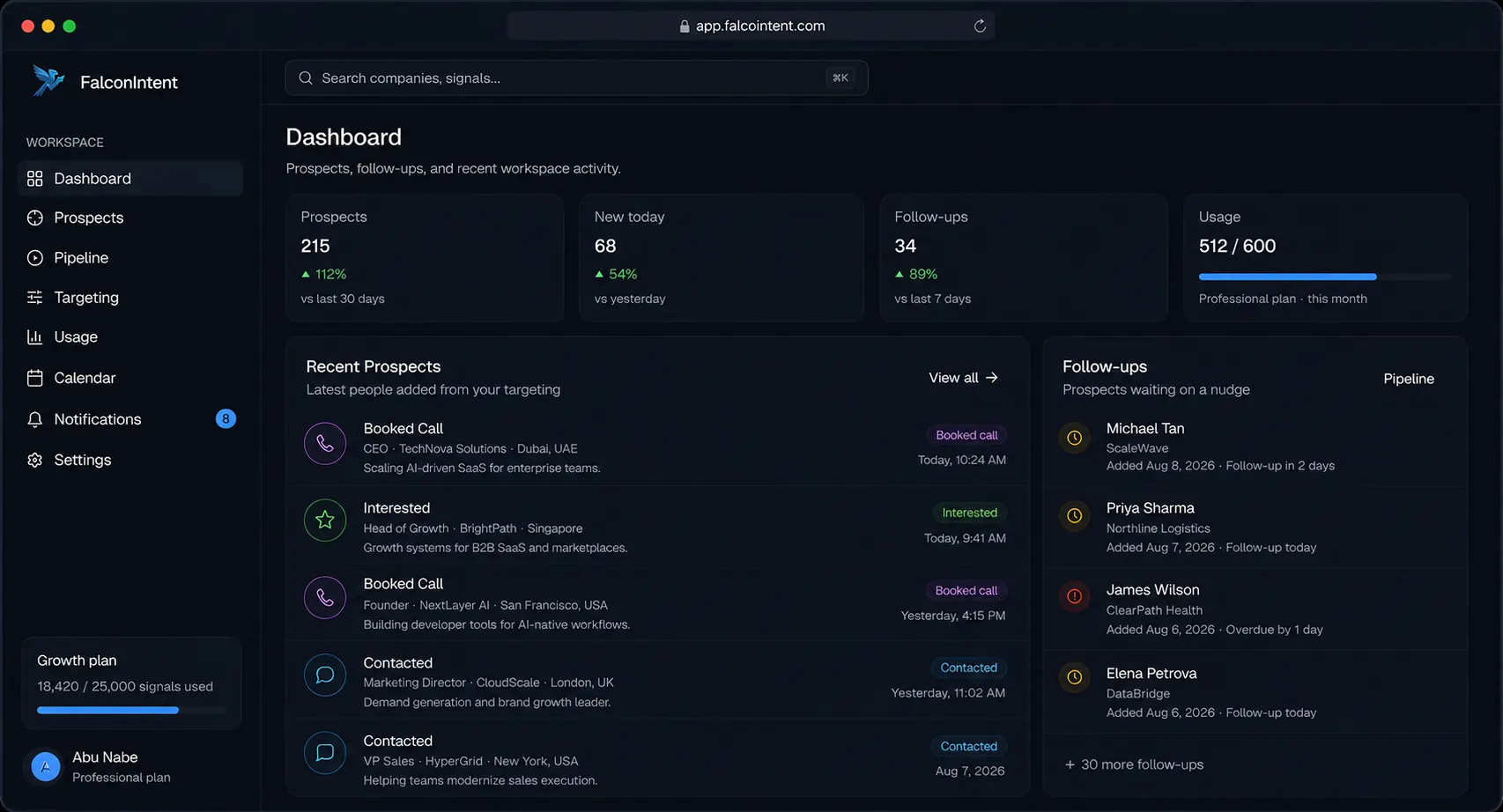This screenshot has width=1503, height=812.
Task: Open Targeting in the sidebar
Action: pyautogui.click(x=130, y=298)
